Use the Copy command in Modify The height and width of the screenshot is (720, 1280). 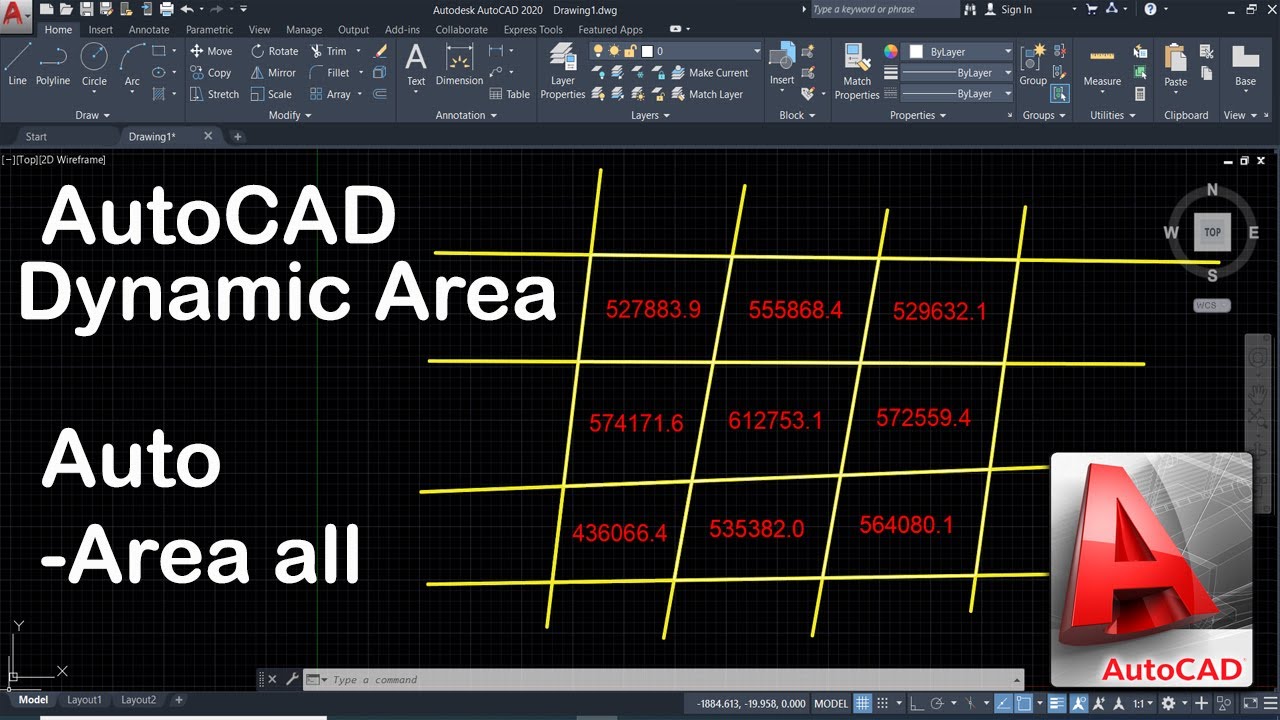[211, 73]
